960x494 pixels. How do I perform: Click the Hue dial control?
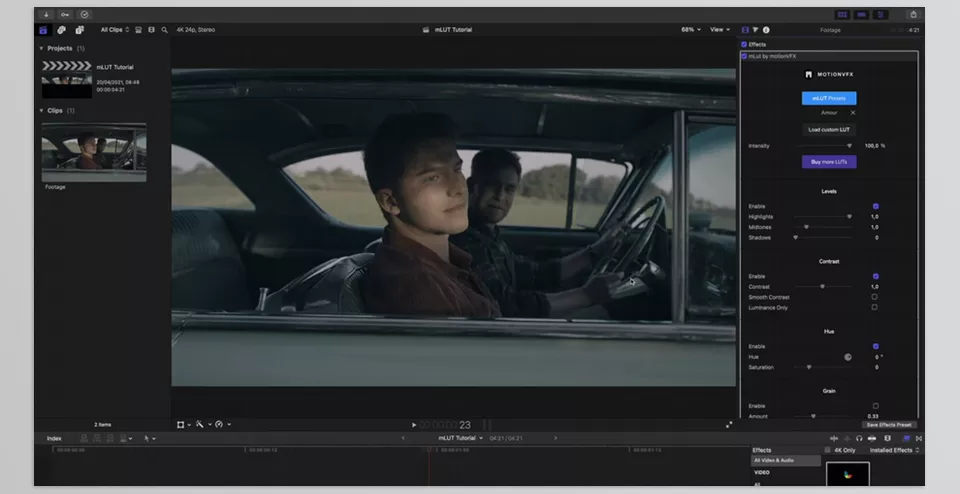(848, 357)
